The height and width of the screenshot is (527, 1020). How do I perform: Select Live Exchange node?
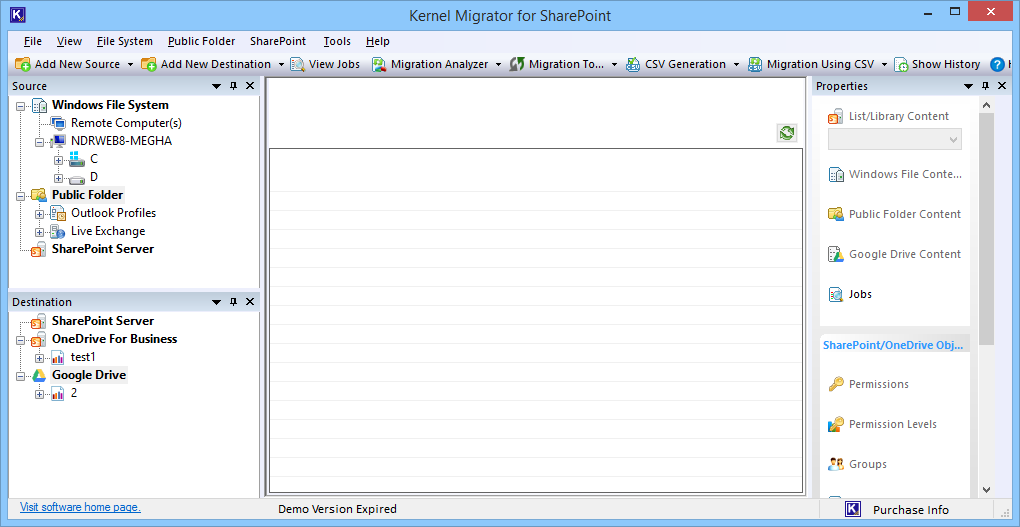click(x=108, y=231)
